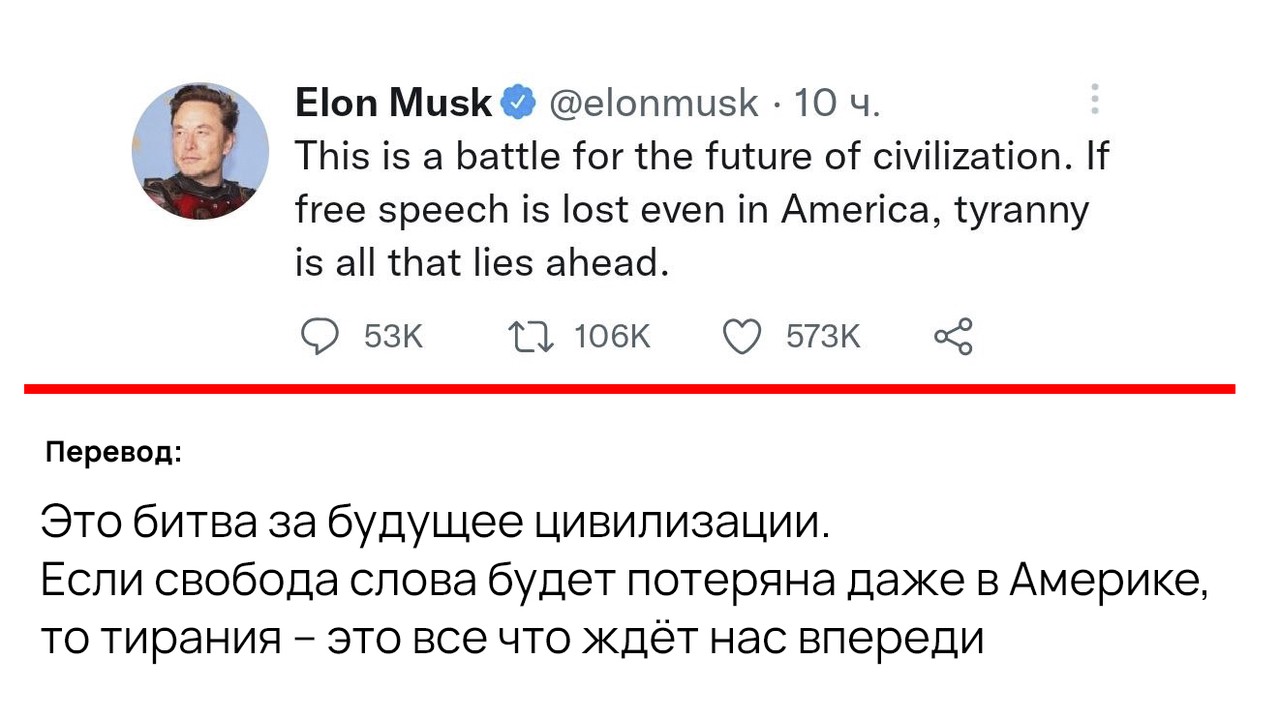This screenshot has height=719, width=1280.
Task: Click the "10 ч." timestamp
Action: click(x=837, y=103)
